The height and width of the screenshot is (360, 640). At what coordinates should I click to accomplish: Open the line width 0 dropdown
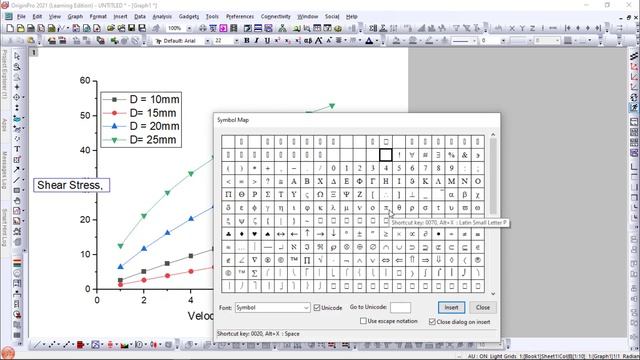pos(503,41)
